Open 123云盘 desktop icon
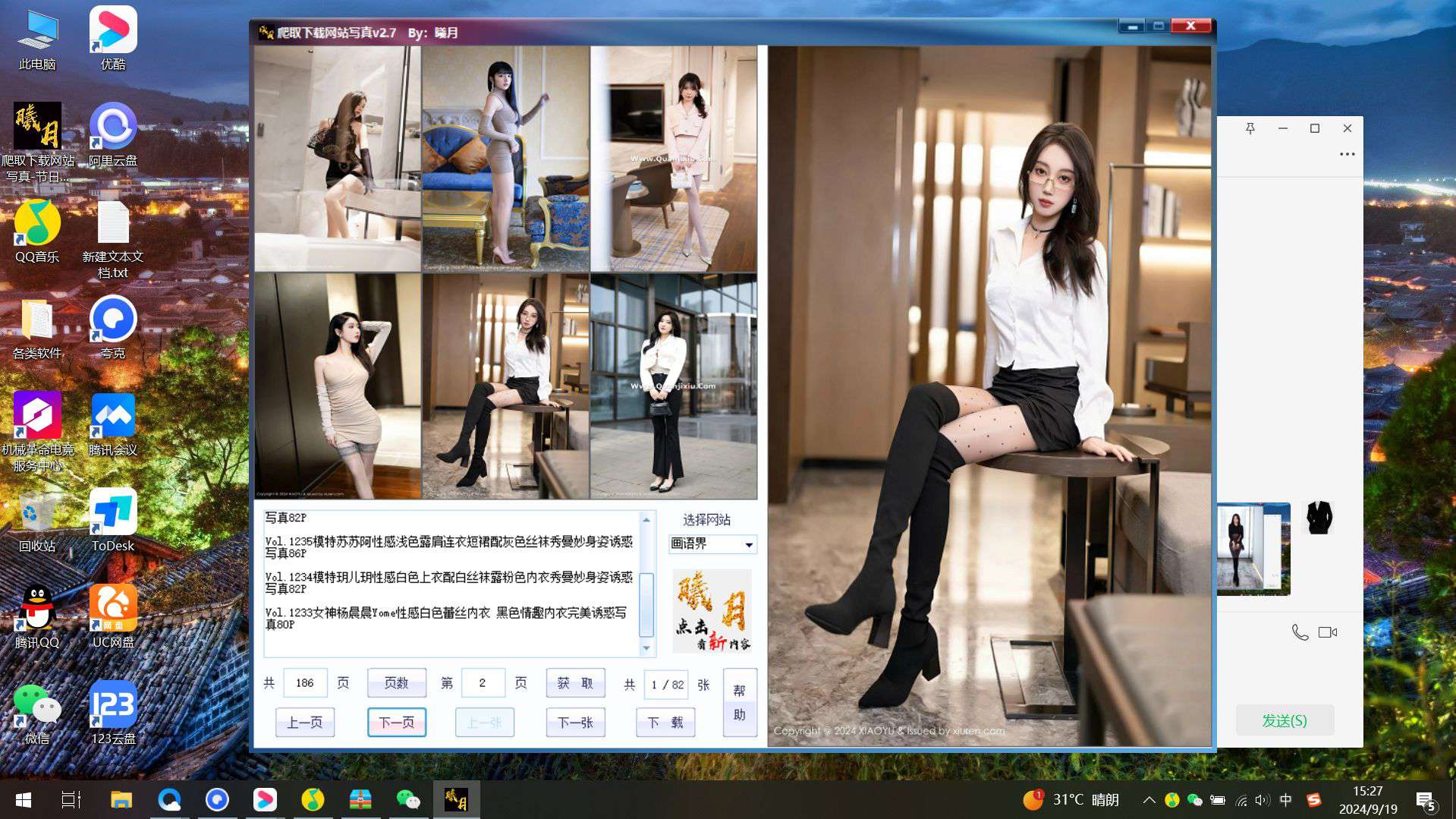The width and height of the screenshot is (1456, 819). pyautogui.click(x=113, y=713)
